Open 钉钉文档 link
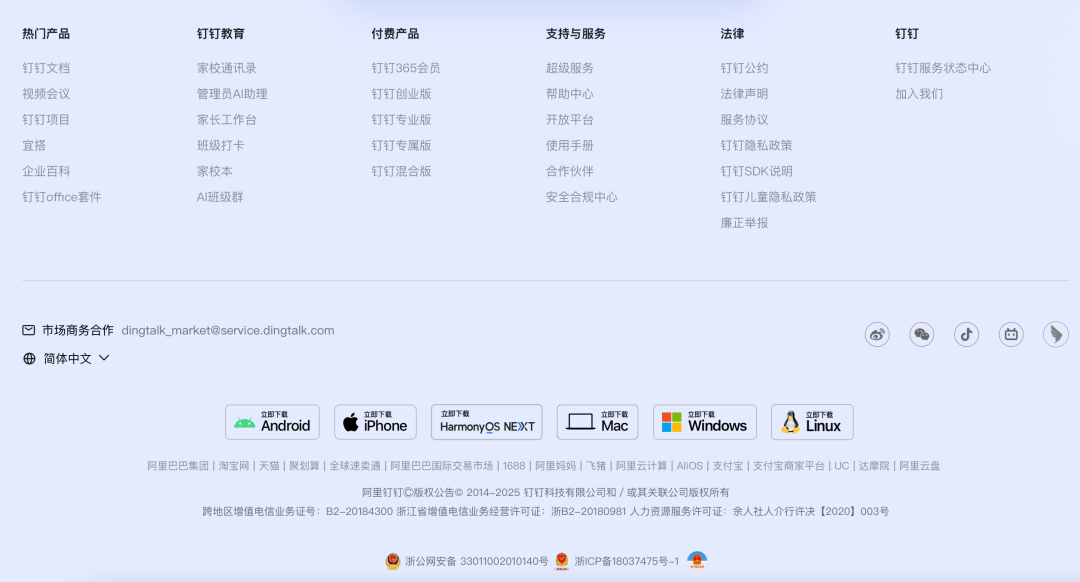This screenshot has height=582, width=1080. click(46, 68)
